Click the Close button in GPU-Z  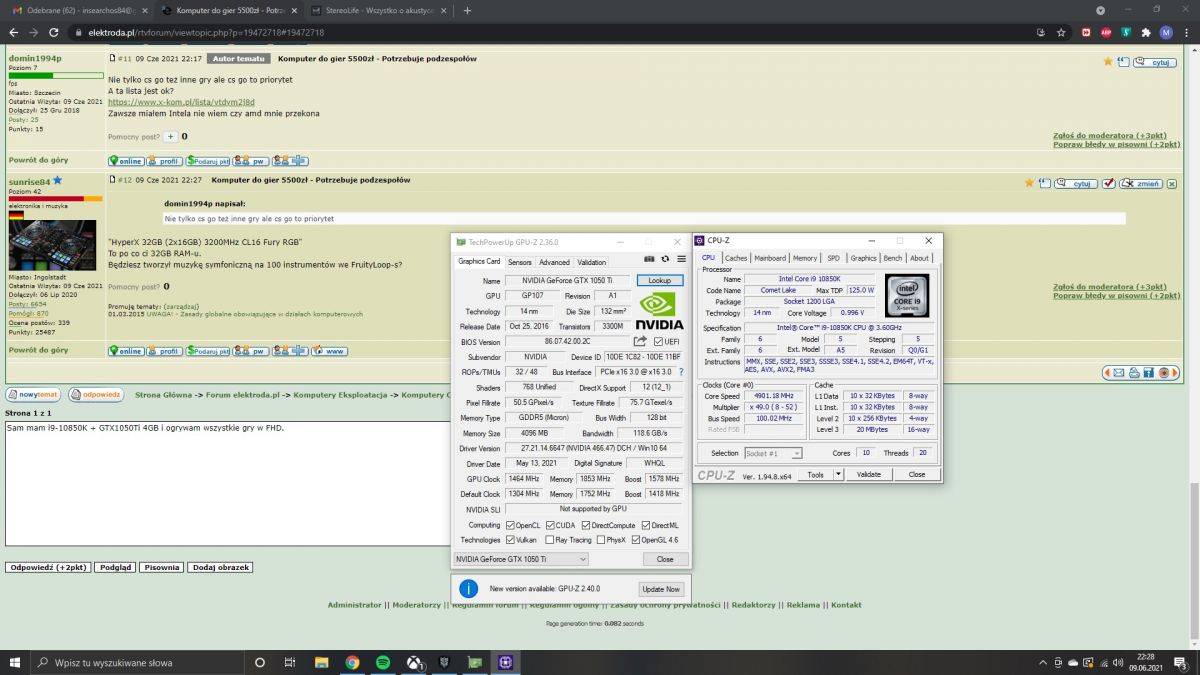665,559
